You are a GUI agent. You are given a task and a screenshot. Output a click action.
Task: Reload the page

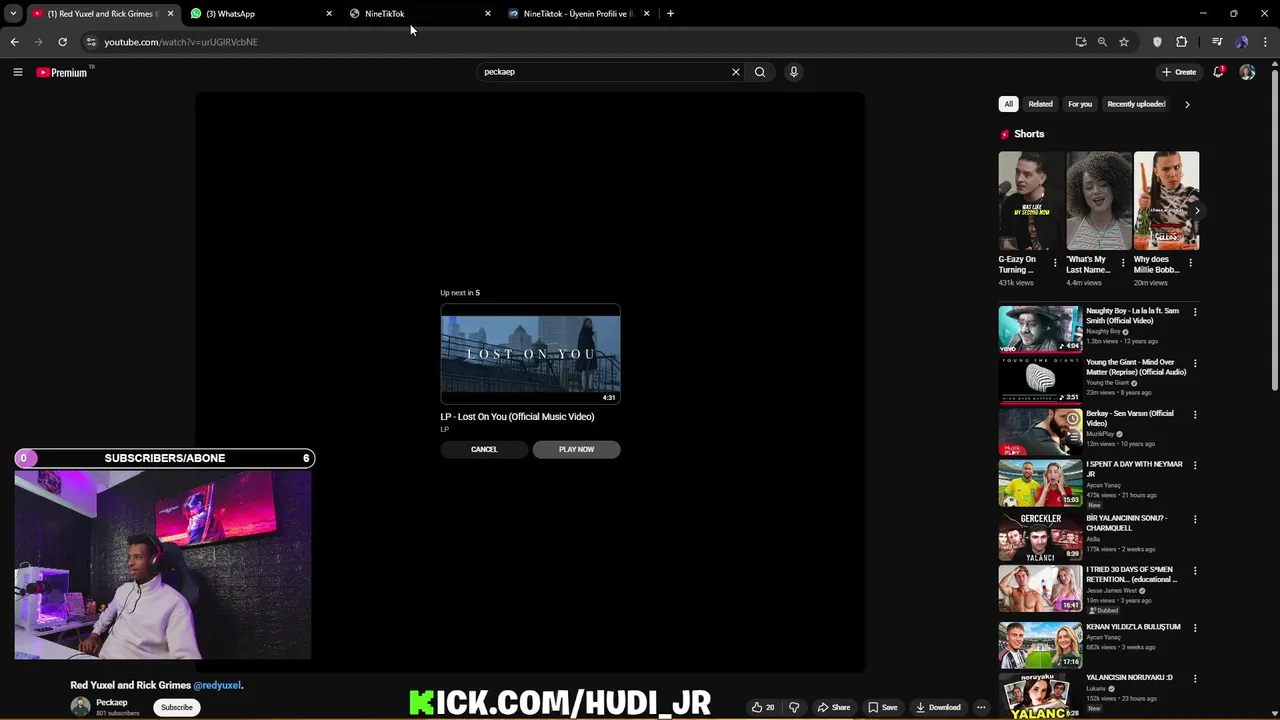[62, 42]
